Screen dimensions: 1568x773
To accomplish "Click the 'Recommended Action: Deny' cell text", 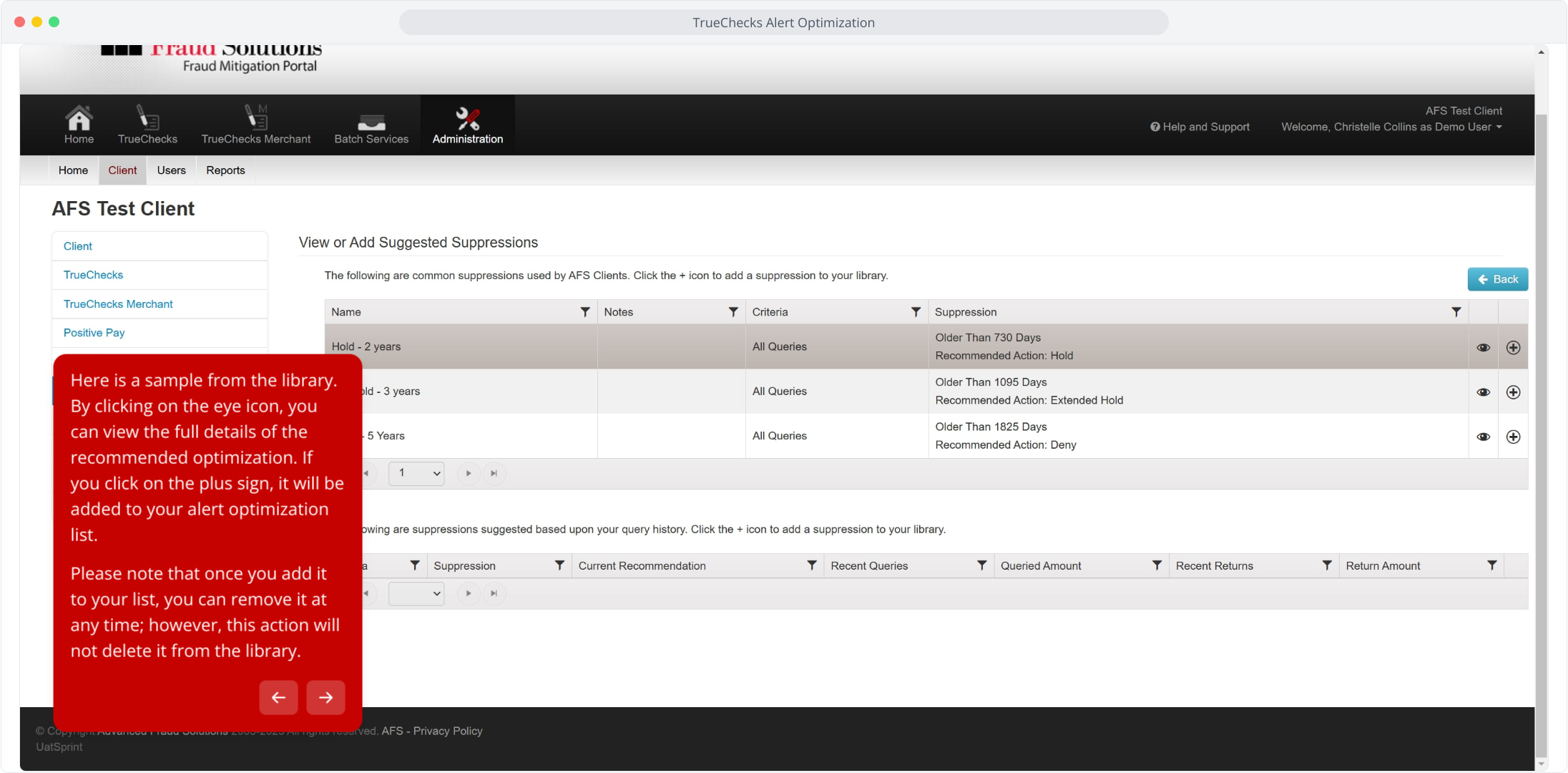I will point(1006,444).
